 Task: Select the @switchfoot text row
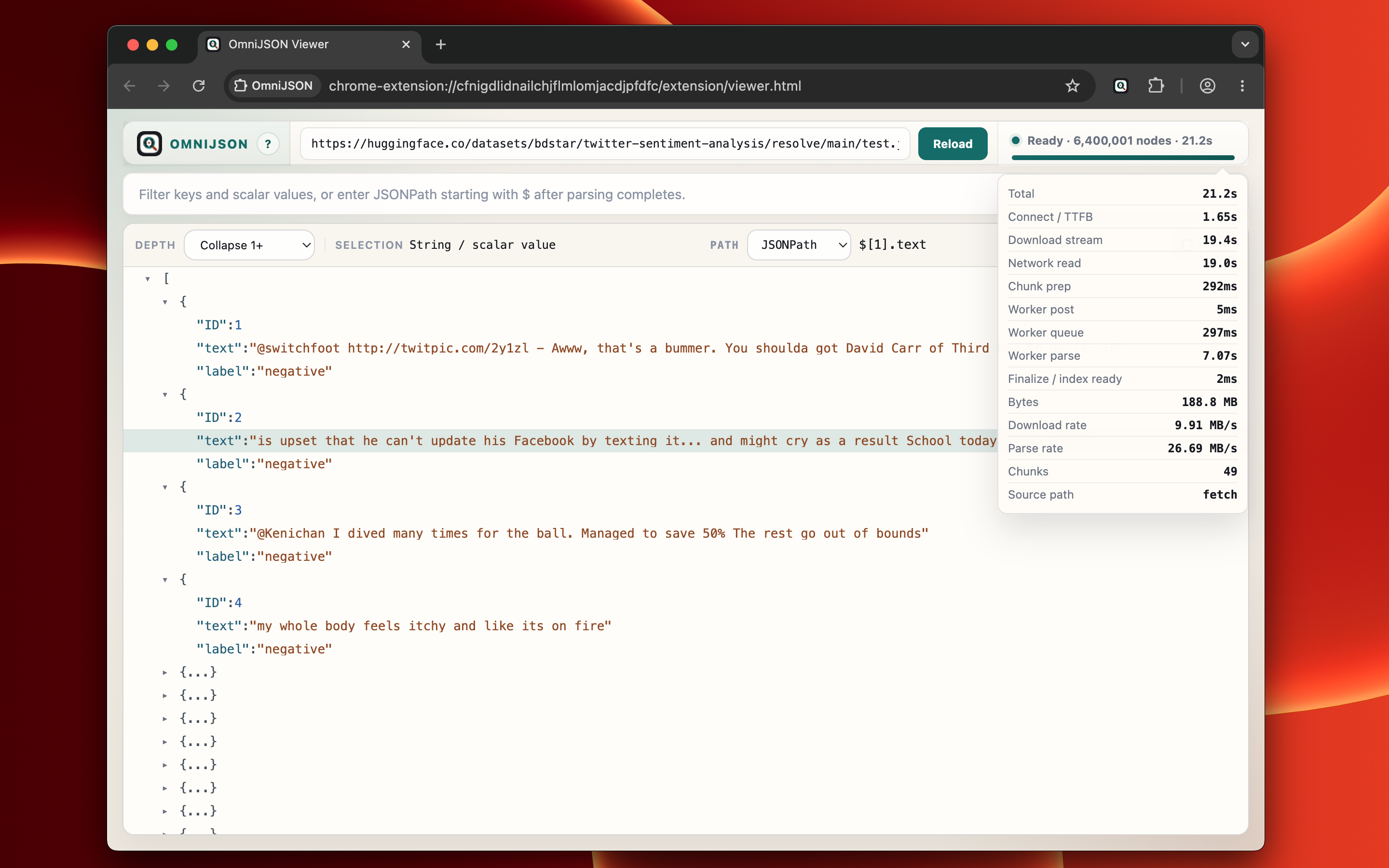click(560, 349)
